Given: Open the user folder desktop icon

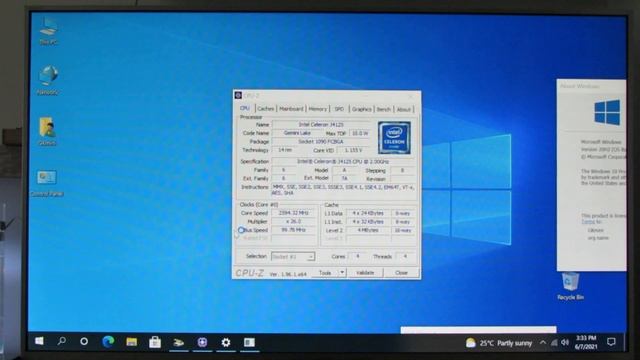Looking at the screenshot, I should pyautogui.click(x=47, y=131).
